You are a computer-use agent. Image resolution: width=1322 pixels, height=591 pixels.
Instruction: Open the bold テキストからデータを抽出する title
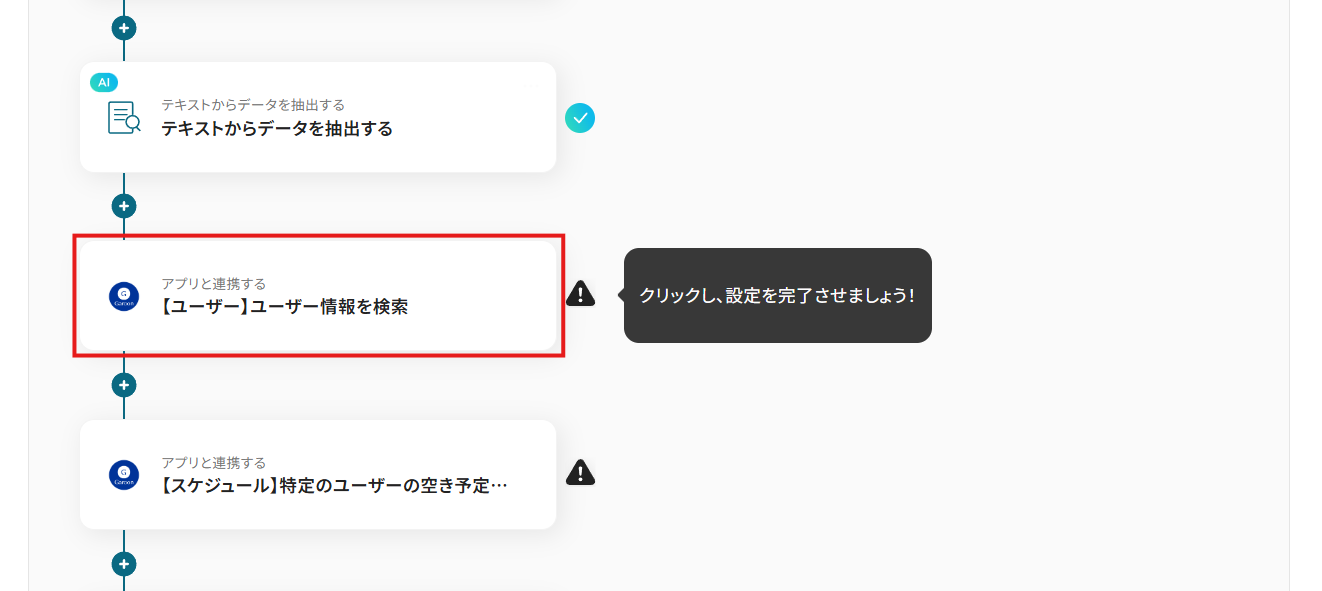click(277, 129)
